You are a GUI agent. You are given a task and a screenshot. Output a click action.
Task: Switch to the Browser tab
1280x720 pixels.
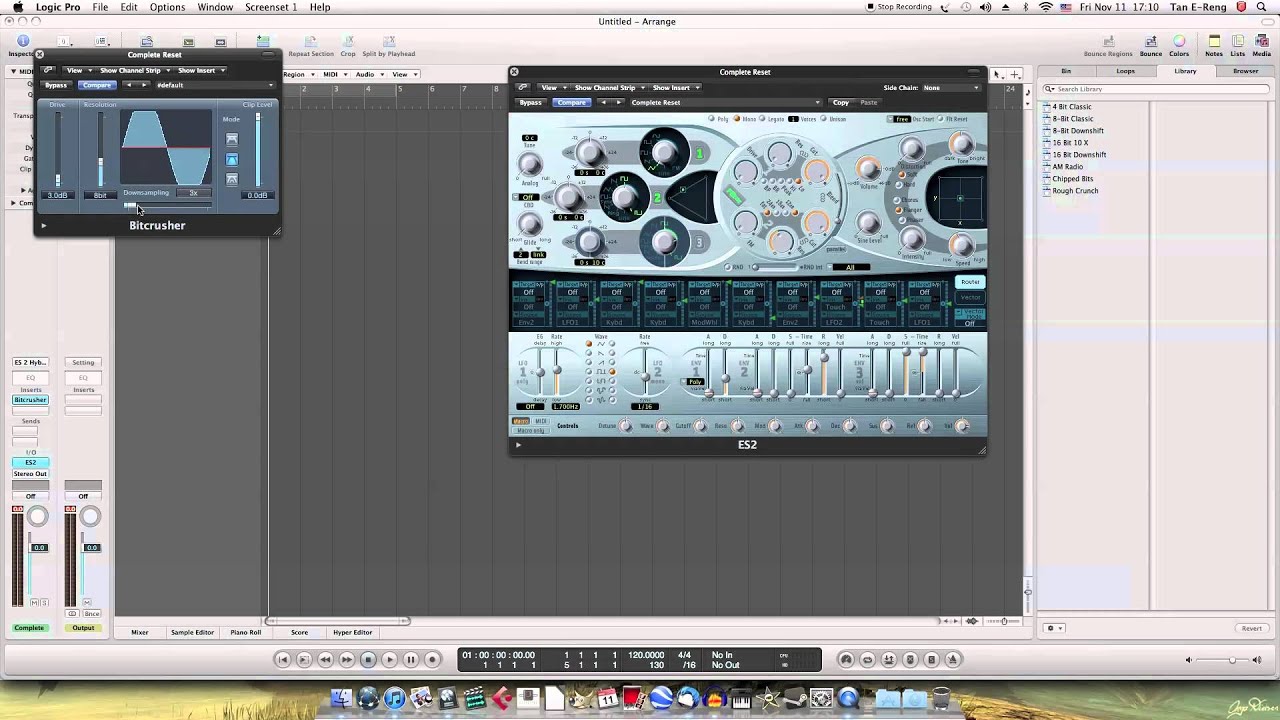pos(1245,71)
